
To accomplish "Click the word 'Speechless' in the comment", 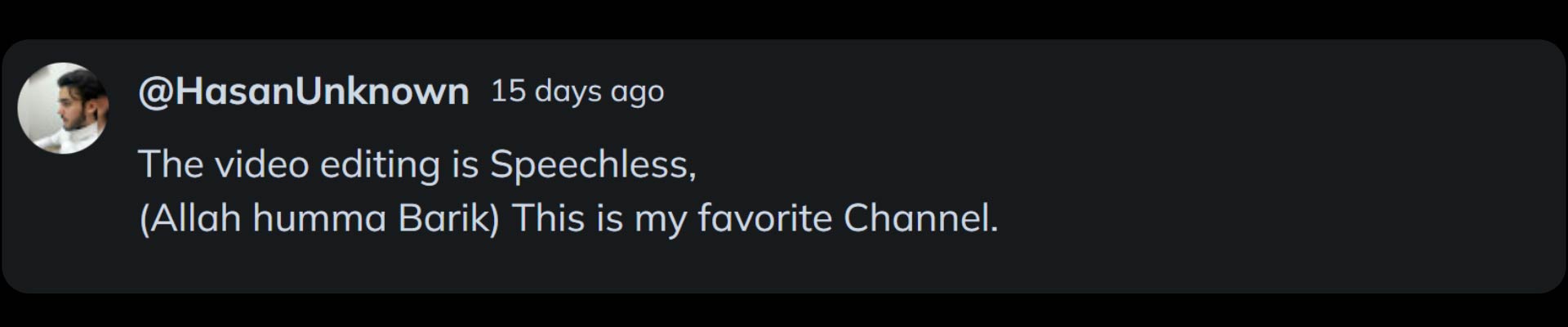I will click(591, 164).
